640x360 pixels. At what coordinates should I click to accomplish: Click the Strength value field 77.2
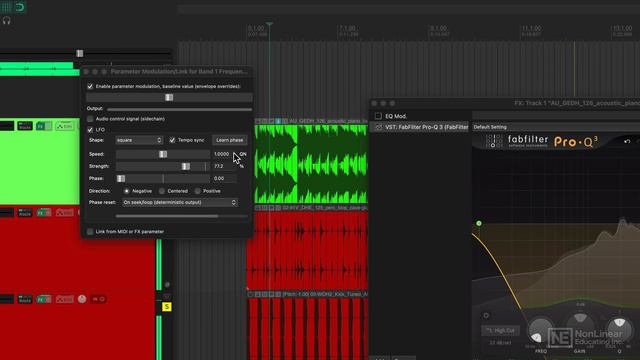pyautogui.click(x=224, y=166)
